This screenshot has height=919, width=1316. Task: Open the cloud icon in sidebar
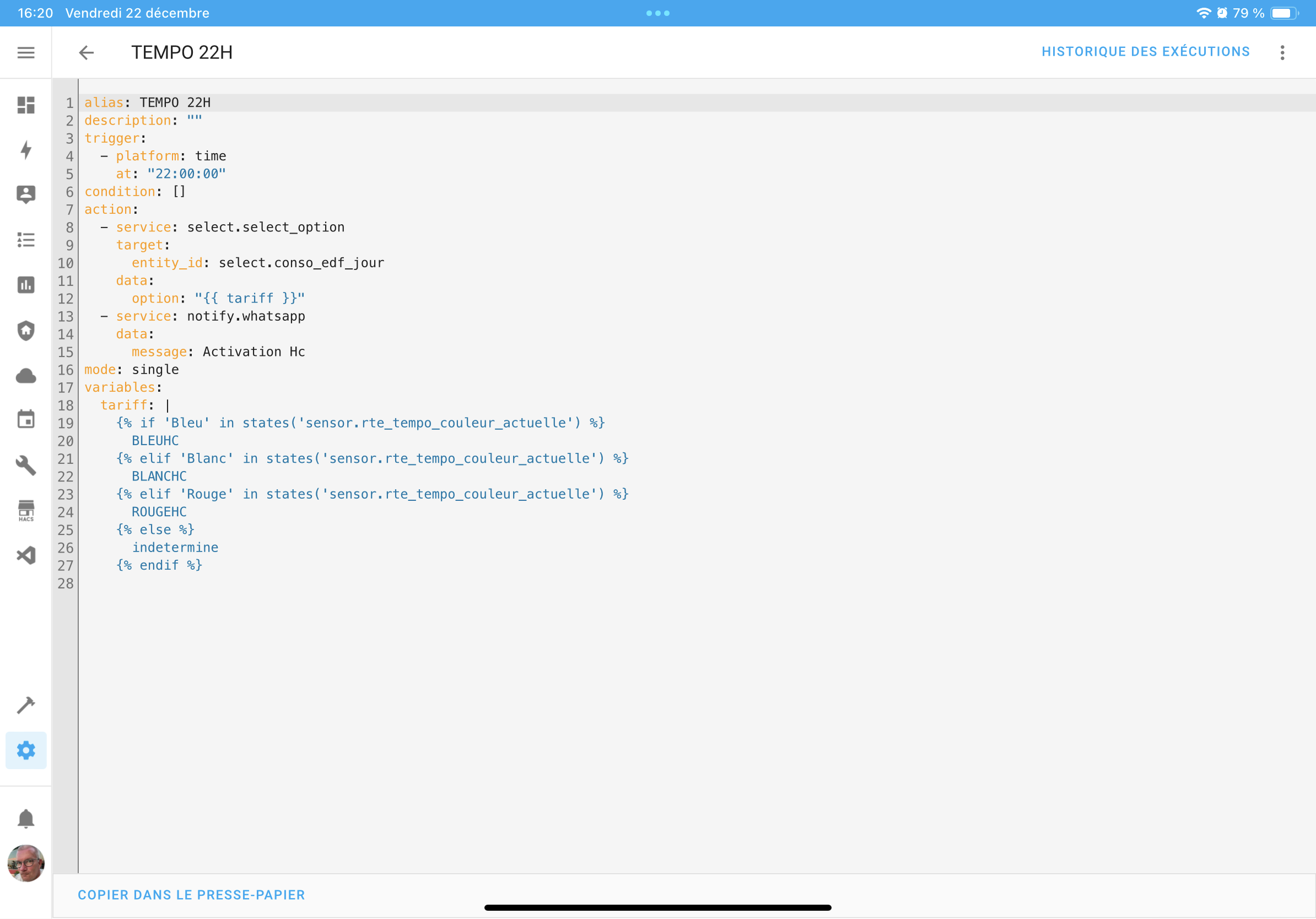[26, 376]
